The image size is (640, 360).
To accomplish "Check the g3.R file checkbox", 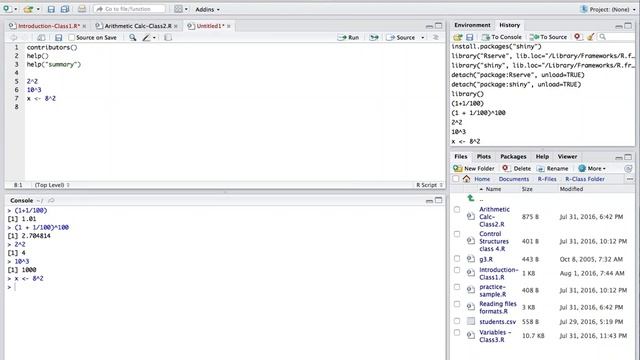I will click(457, 258).
